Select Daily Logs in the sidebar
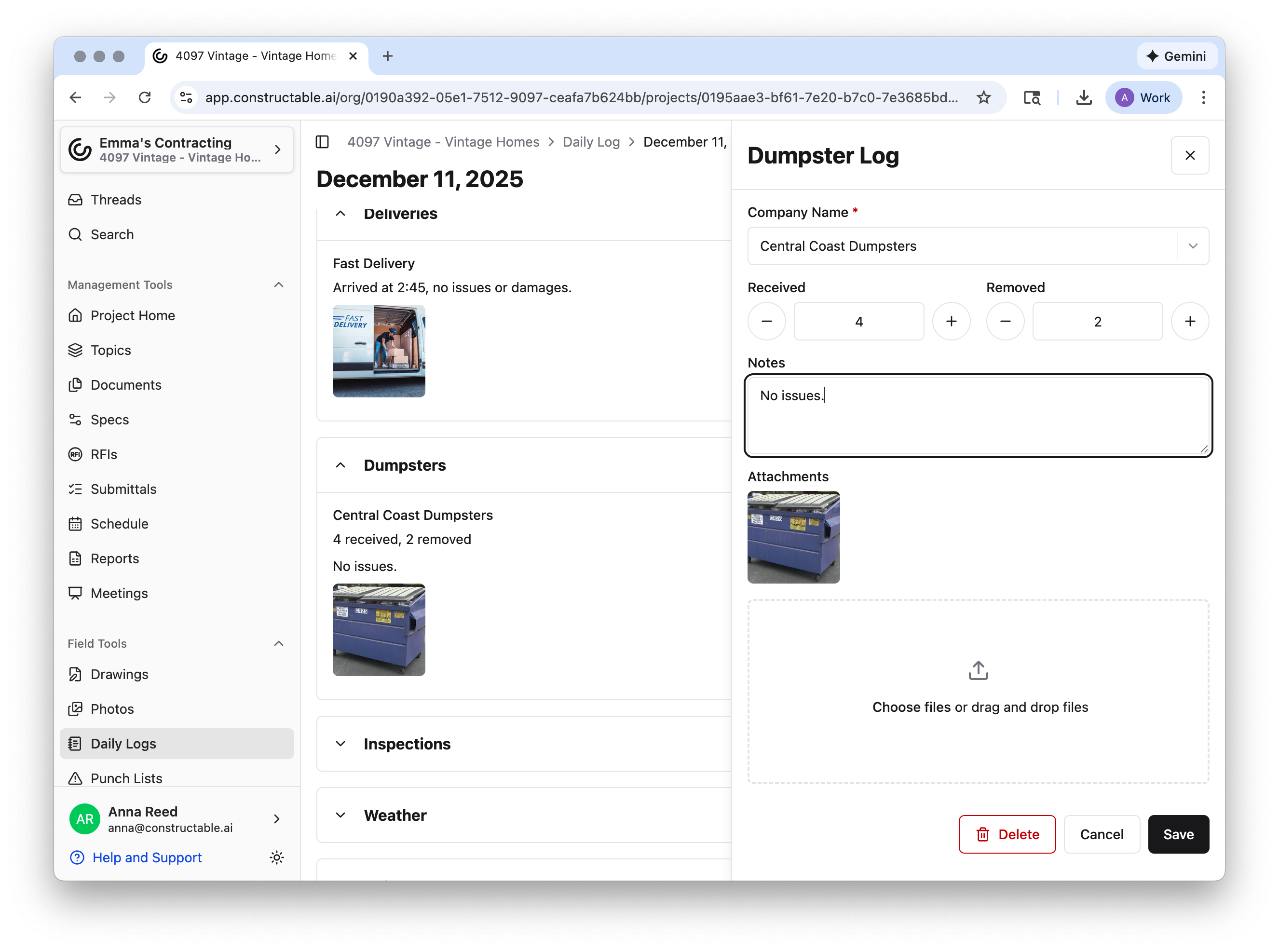The image size is (1279, 952). click(177, 744)
